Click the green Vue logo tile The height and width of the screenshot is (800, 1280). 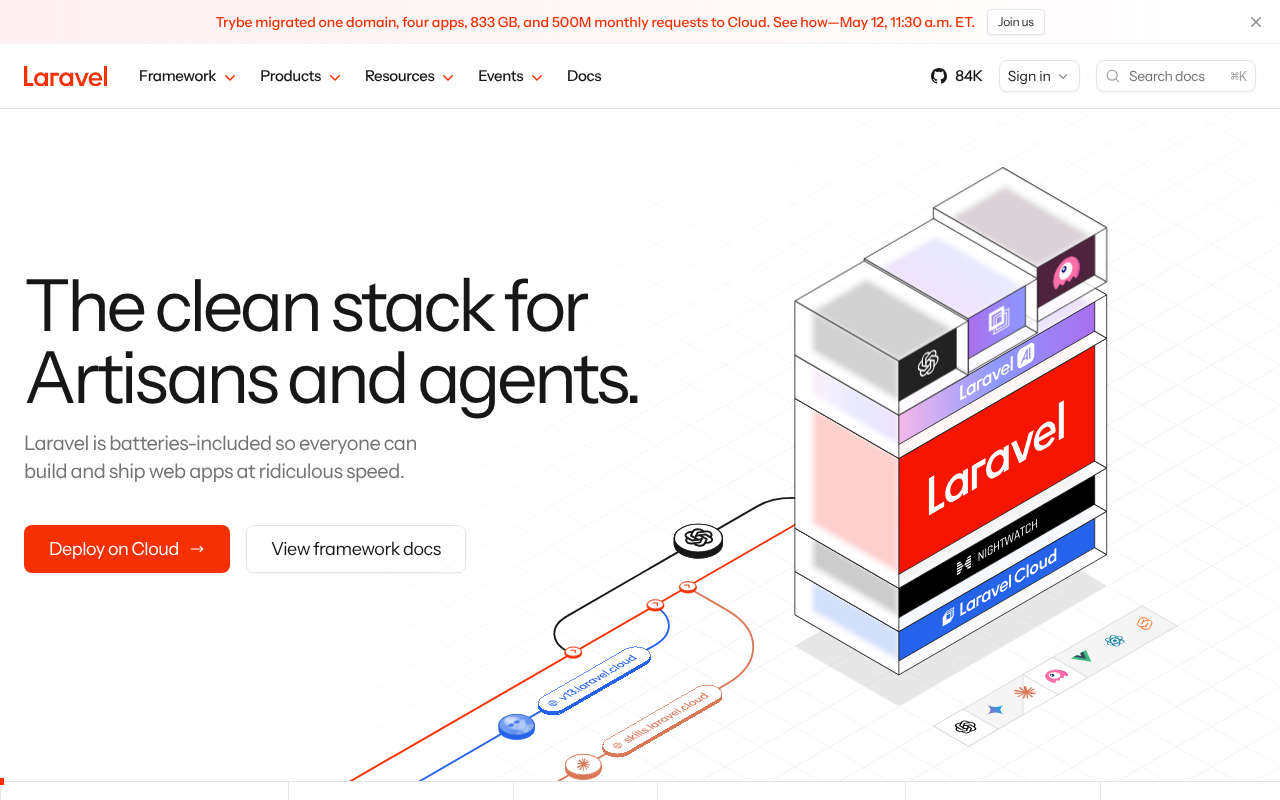1082,657
